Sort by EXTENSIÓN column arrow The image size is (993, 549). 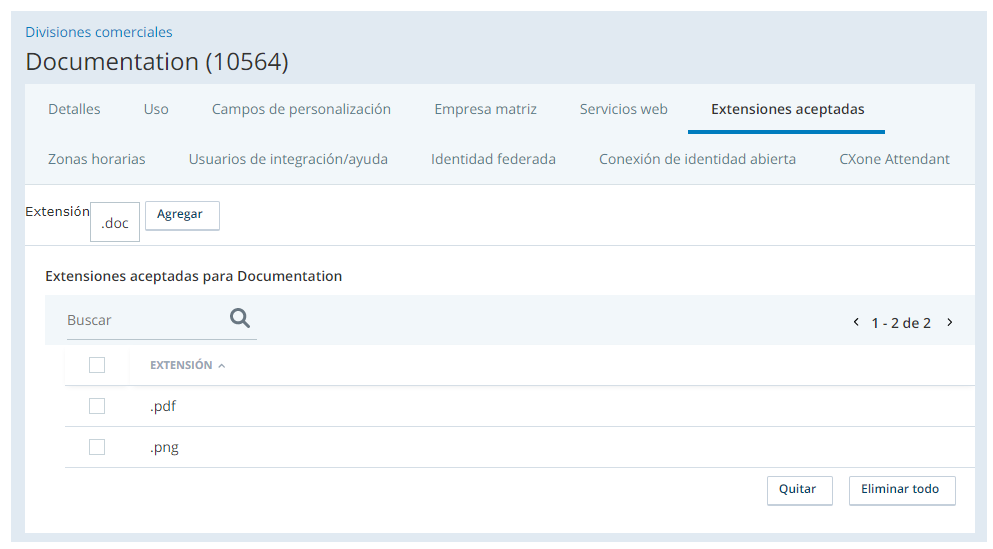(x=222, y=366)
